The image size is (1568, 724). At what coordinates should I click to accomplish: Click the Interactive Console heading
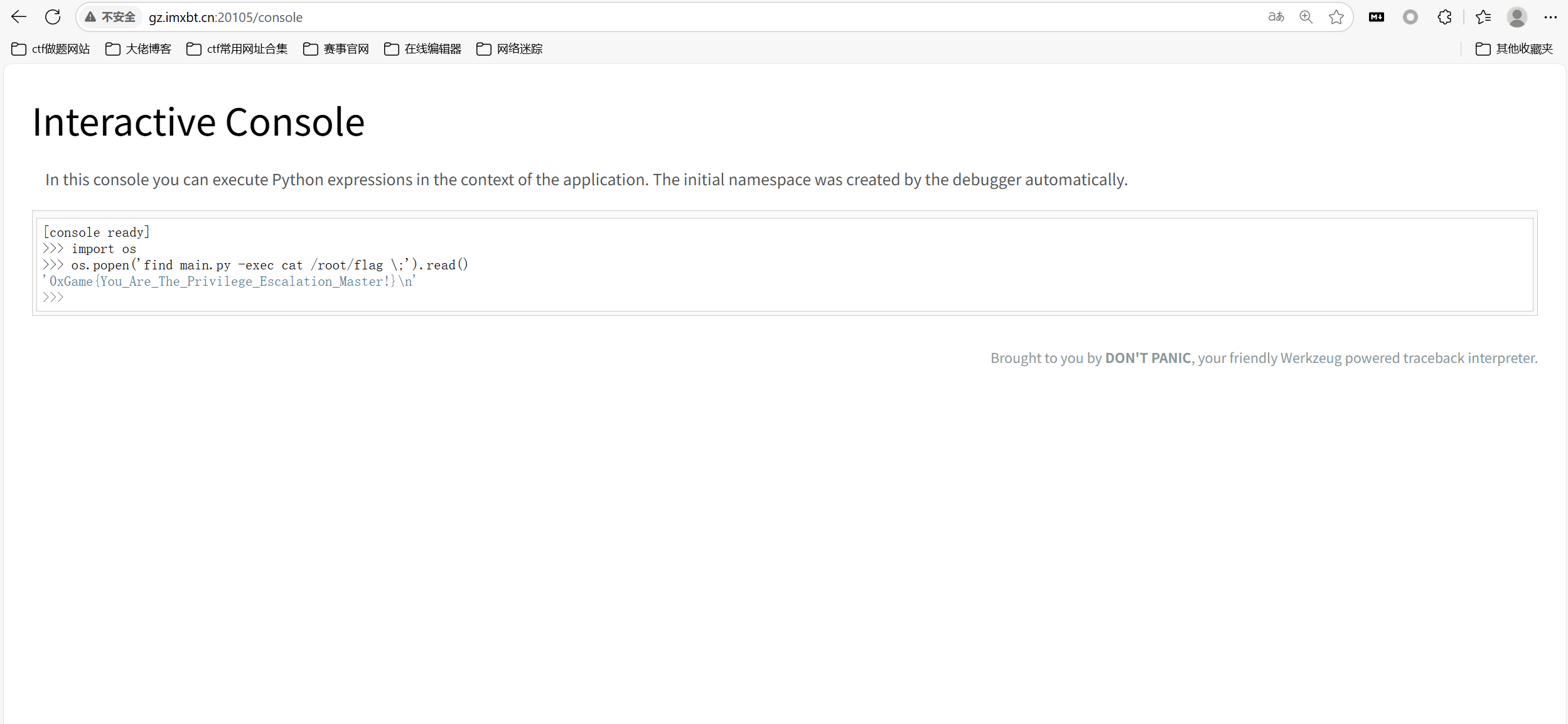(x=198, y=122)
